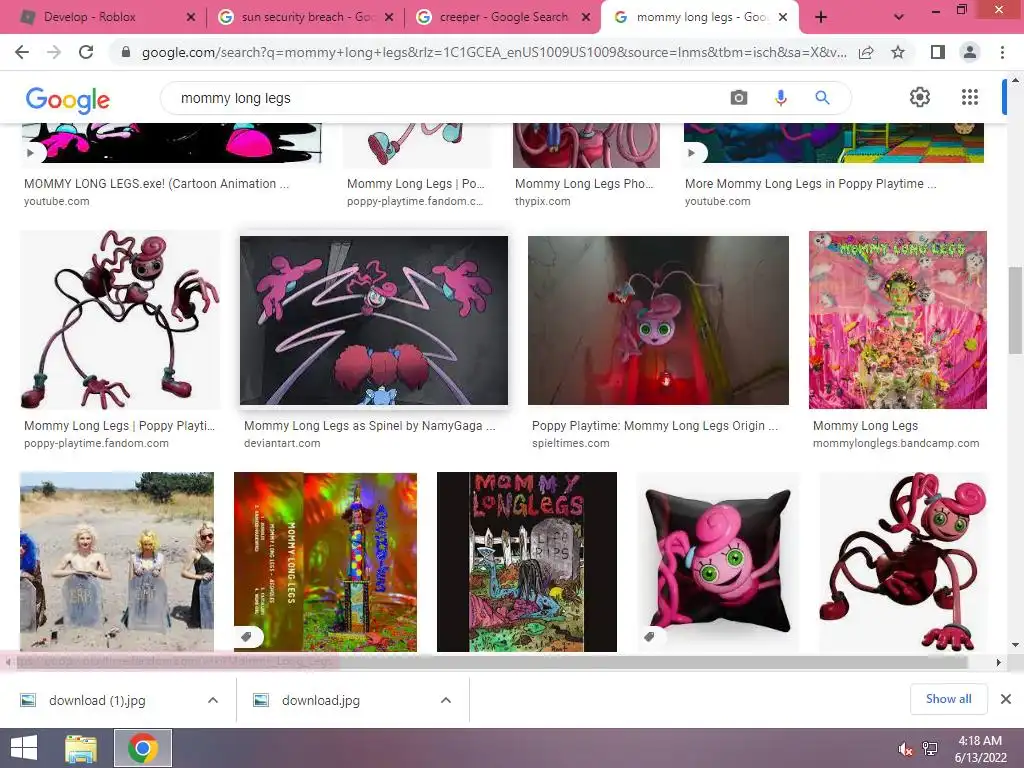
Task: Open the browser side panel
Action: (x=938, y=52)
